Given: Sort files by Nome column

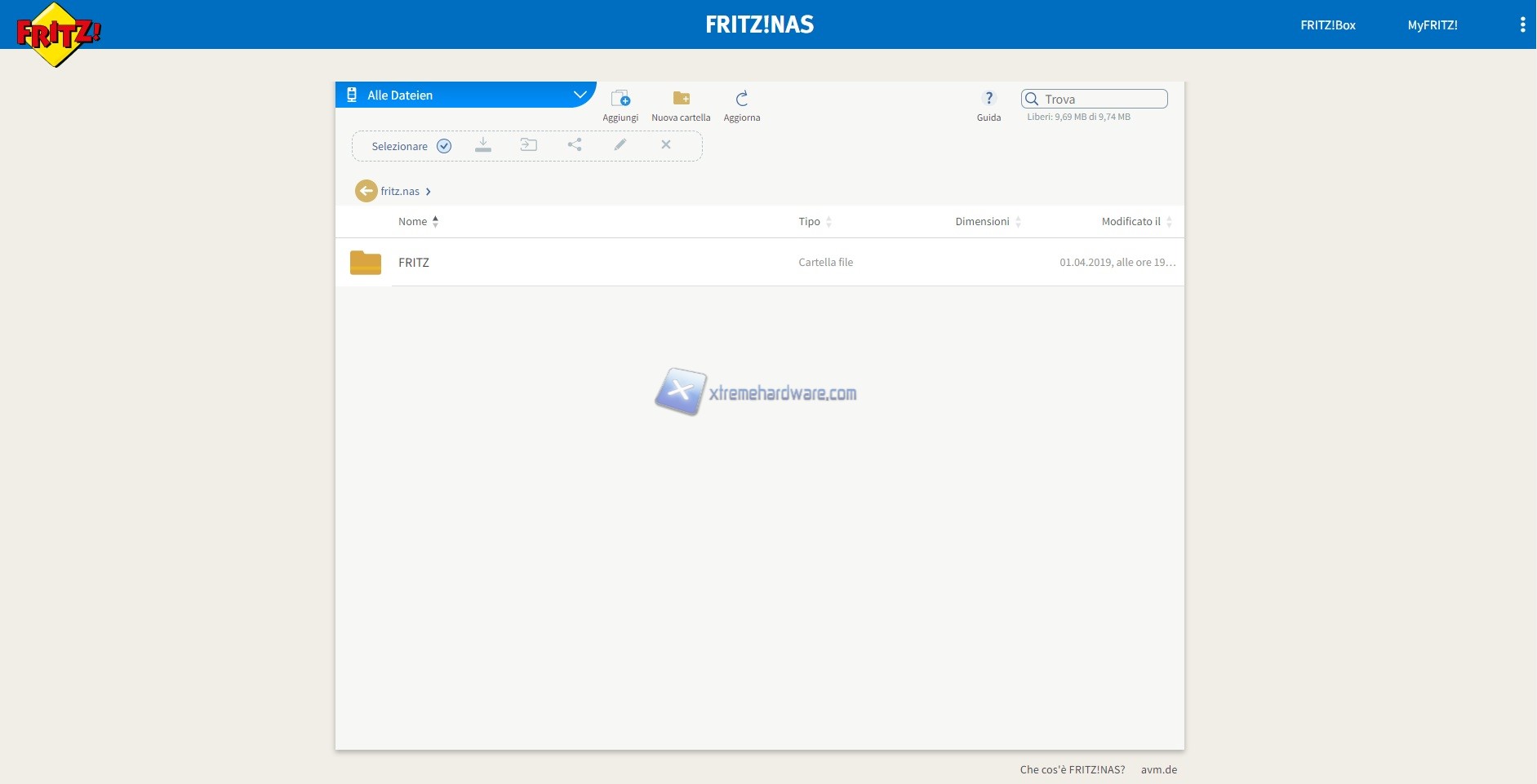Looking at the screenshot, I should [413, 222].
